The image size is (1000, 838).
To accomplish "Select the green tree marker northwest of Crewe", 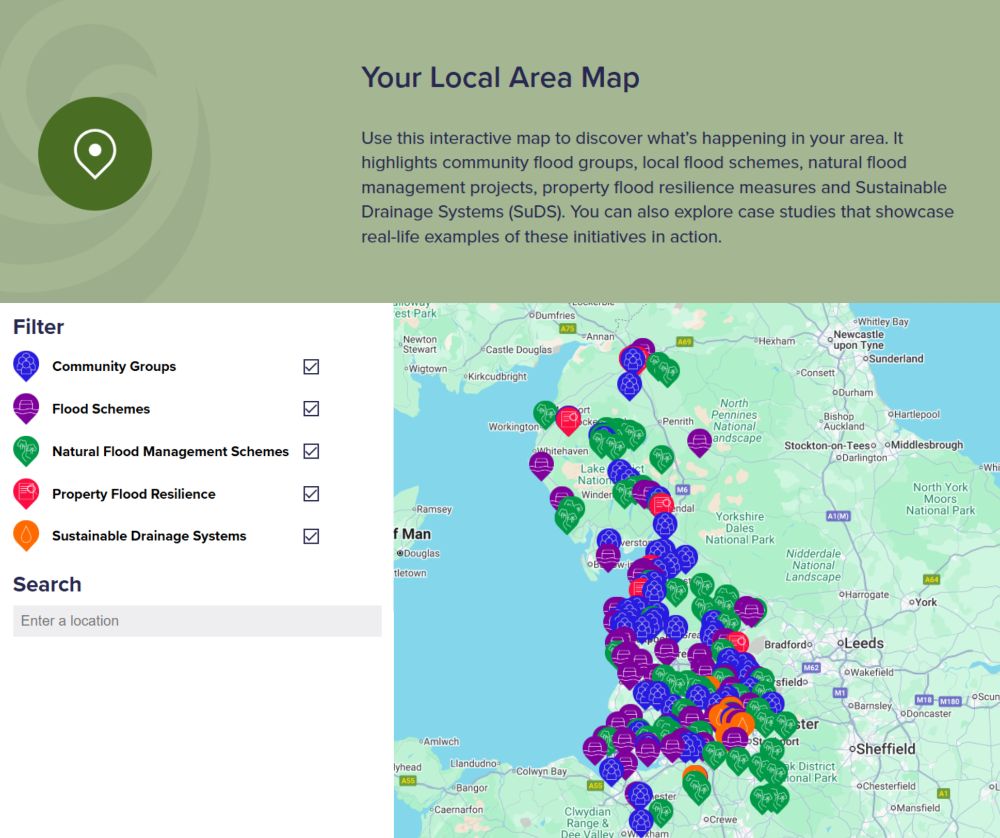I will (696, 790).
